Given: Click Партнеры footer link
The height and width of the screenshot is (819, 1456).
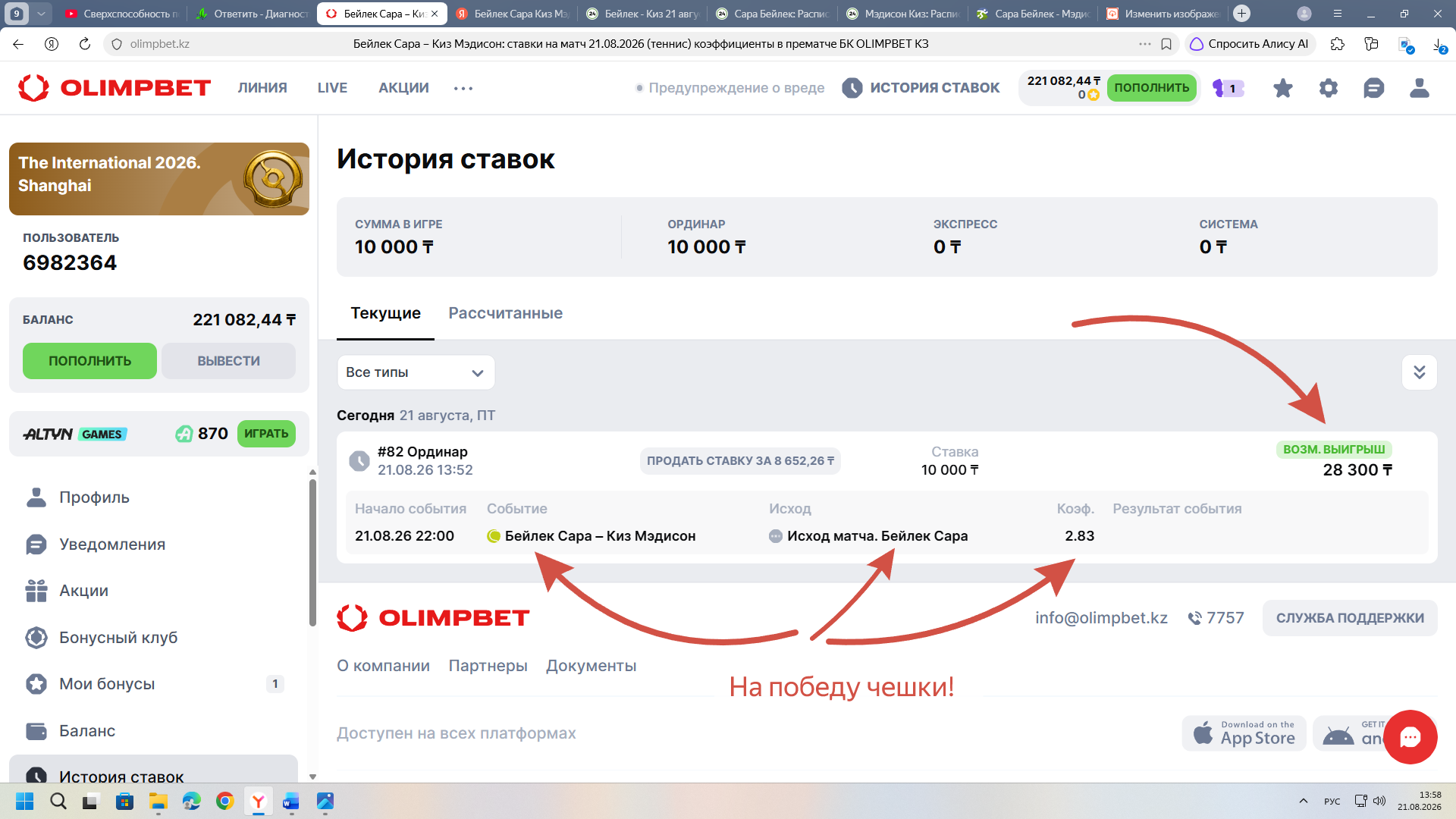Looking at the screenshot, I should (488, 666).
